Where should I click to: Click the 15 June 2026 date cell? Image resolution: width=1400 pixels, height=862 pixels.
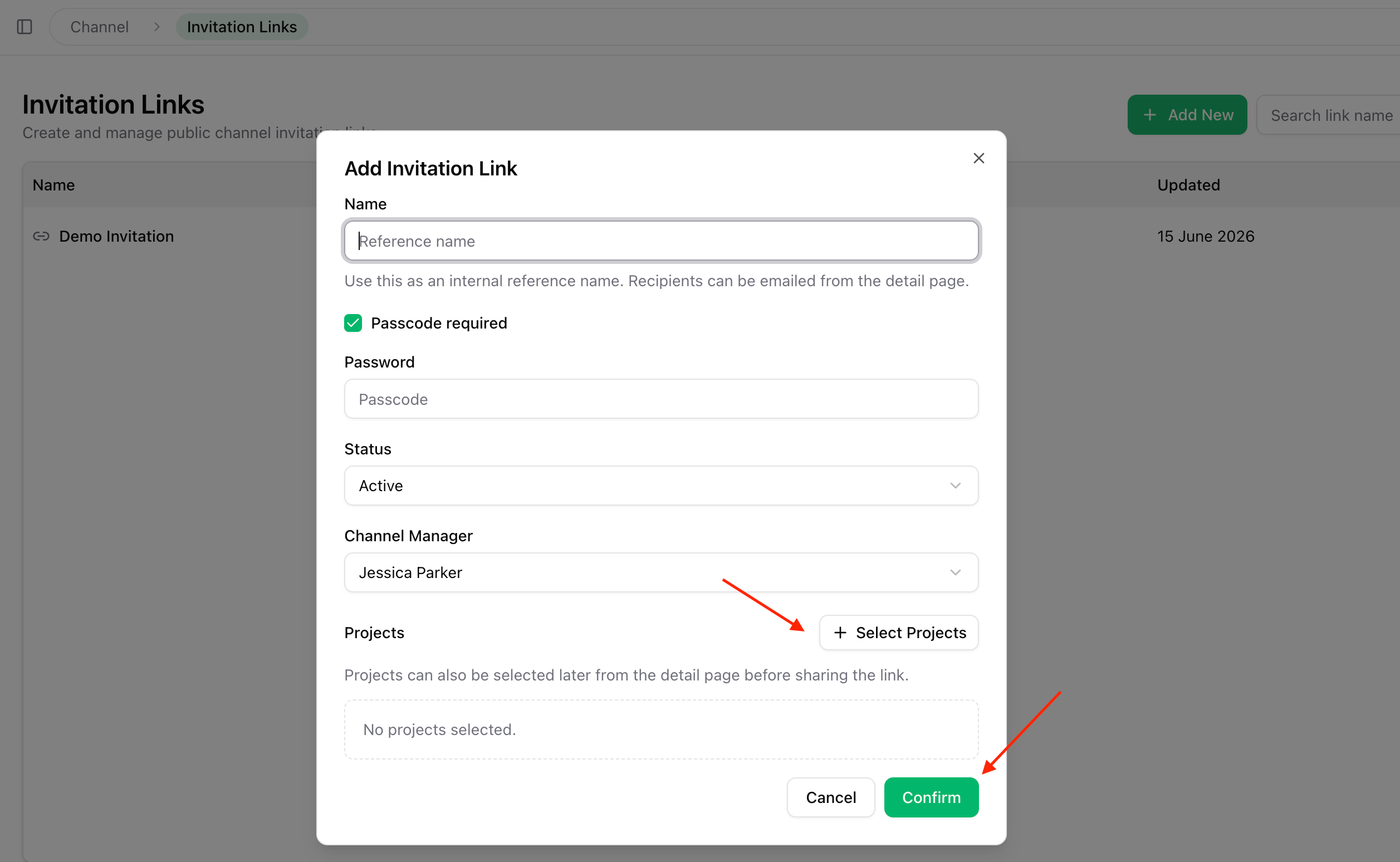(1205, 236)
